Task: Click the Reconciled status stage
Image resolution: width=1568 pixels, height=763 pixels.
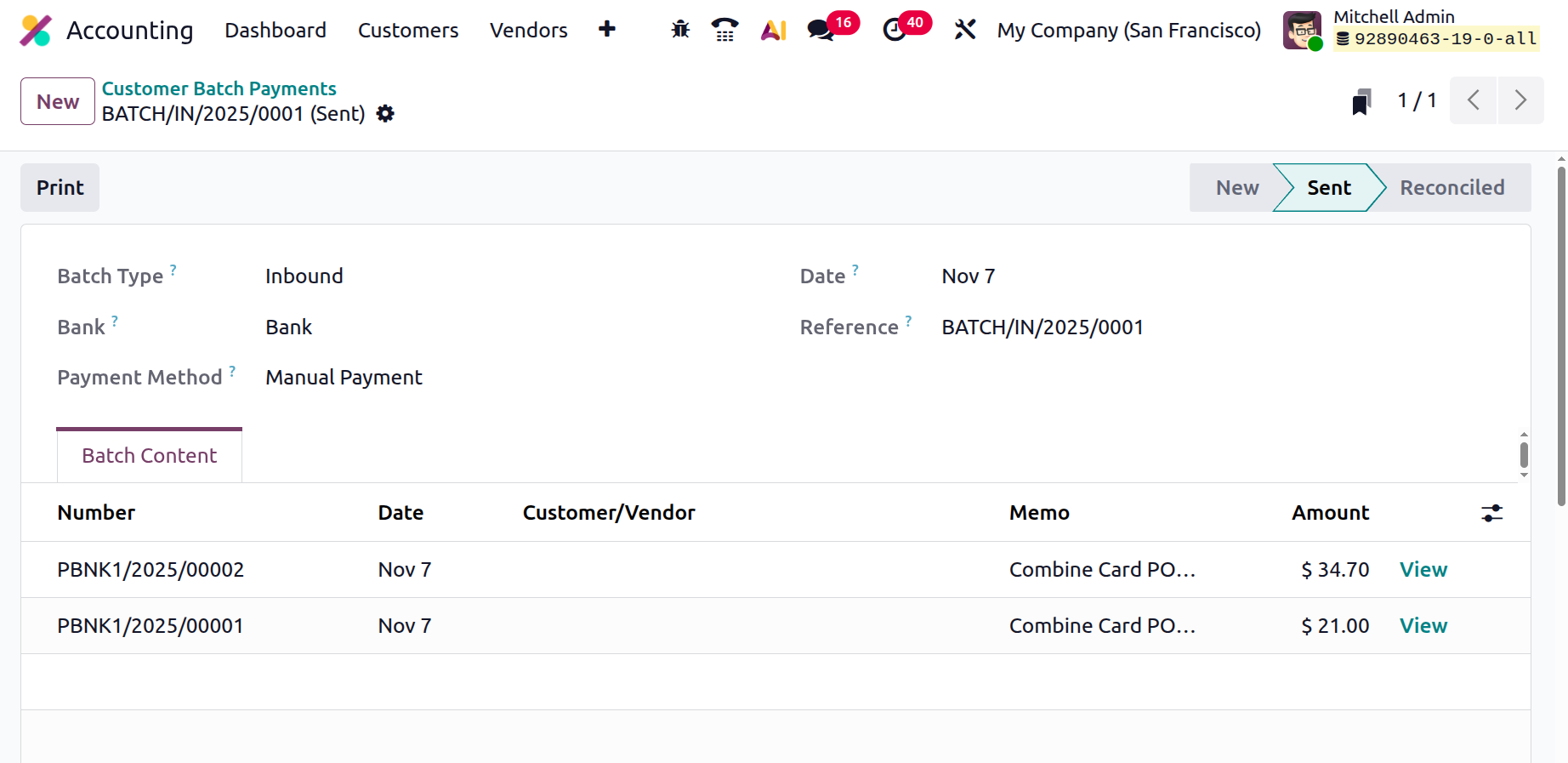Action: (1452, 188)
